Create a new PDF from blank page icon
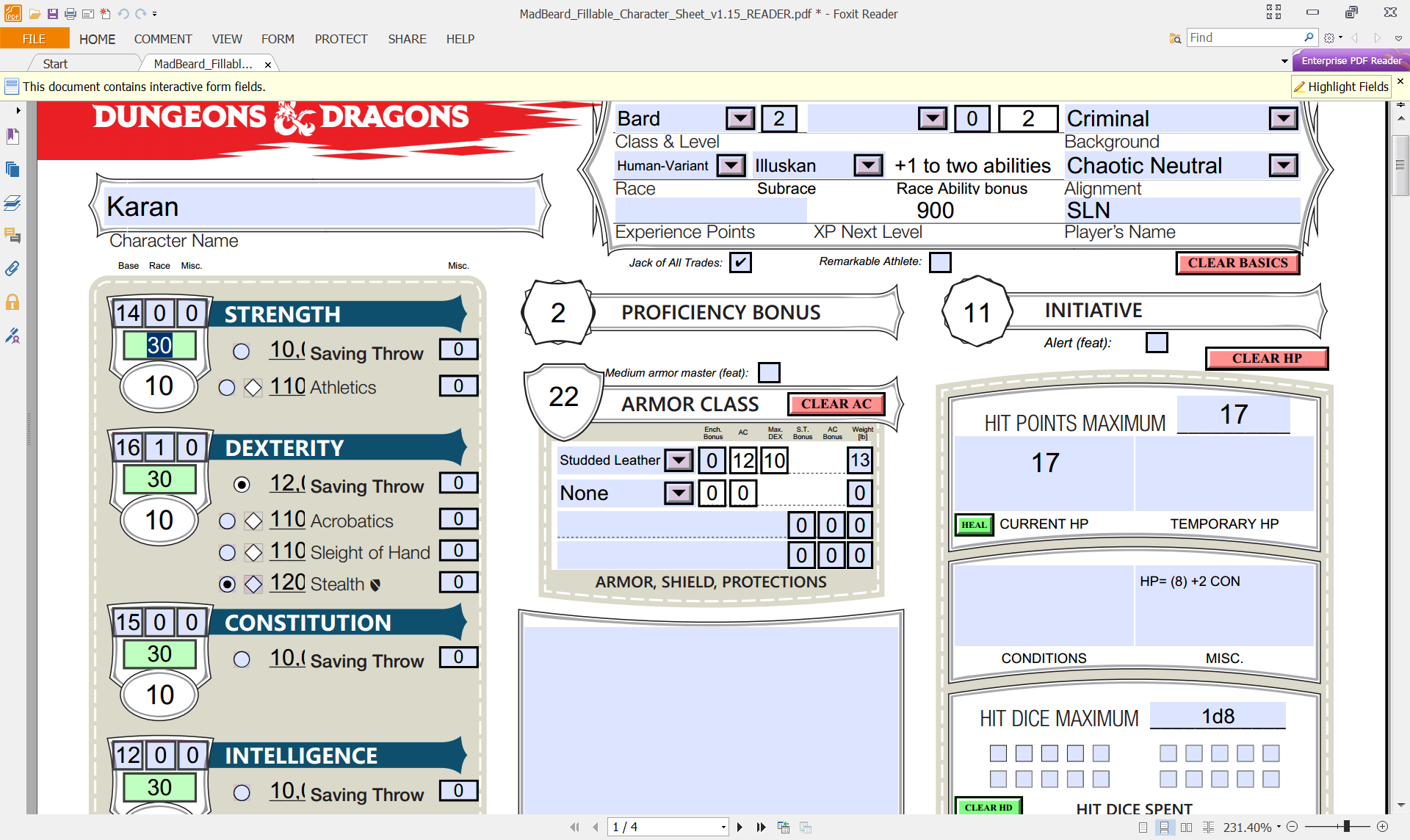The height and width of the screenshot is (840, 1410). 106,13
